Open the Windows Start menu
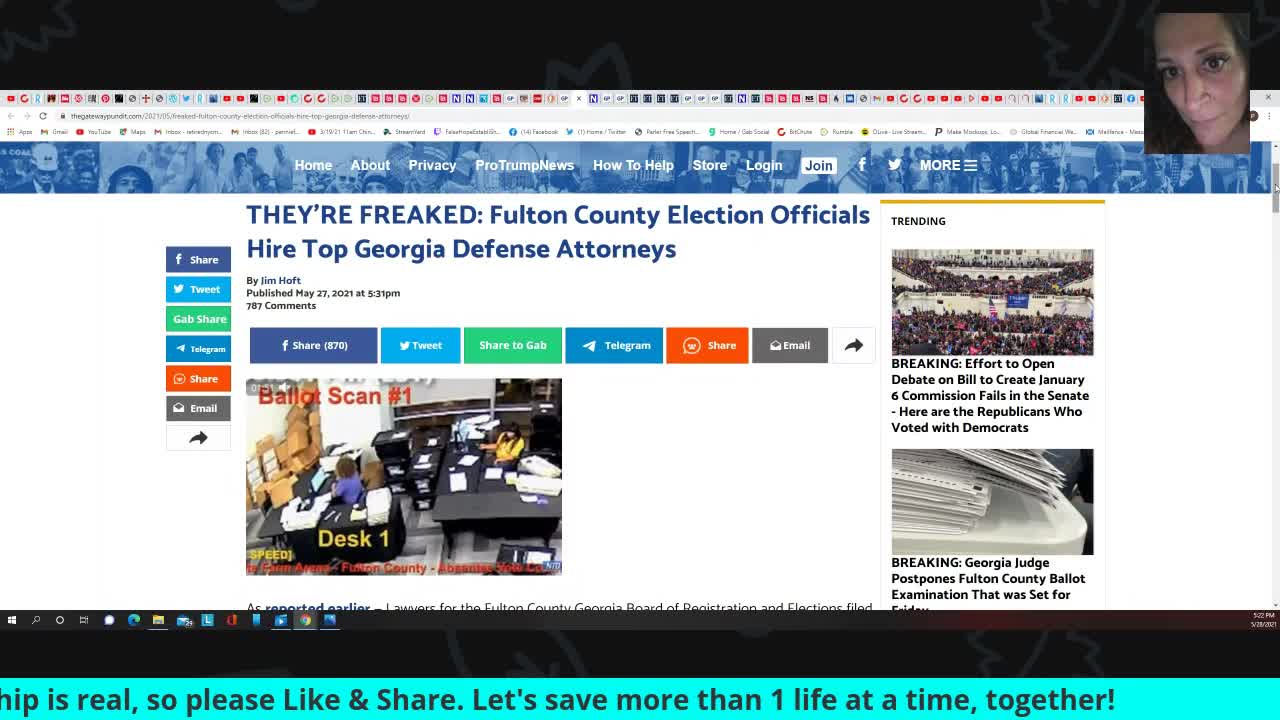The width and height of the screenshot is (1280, 720). pos(12,620)
